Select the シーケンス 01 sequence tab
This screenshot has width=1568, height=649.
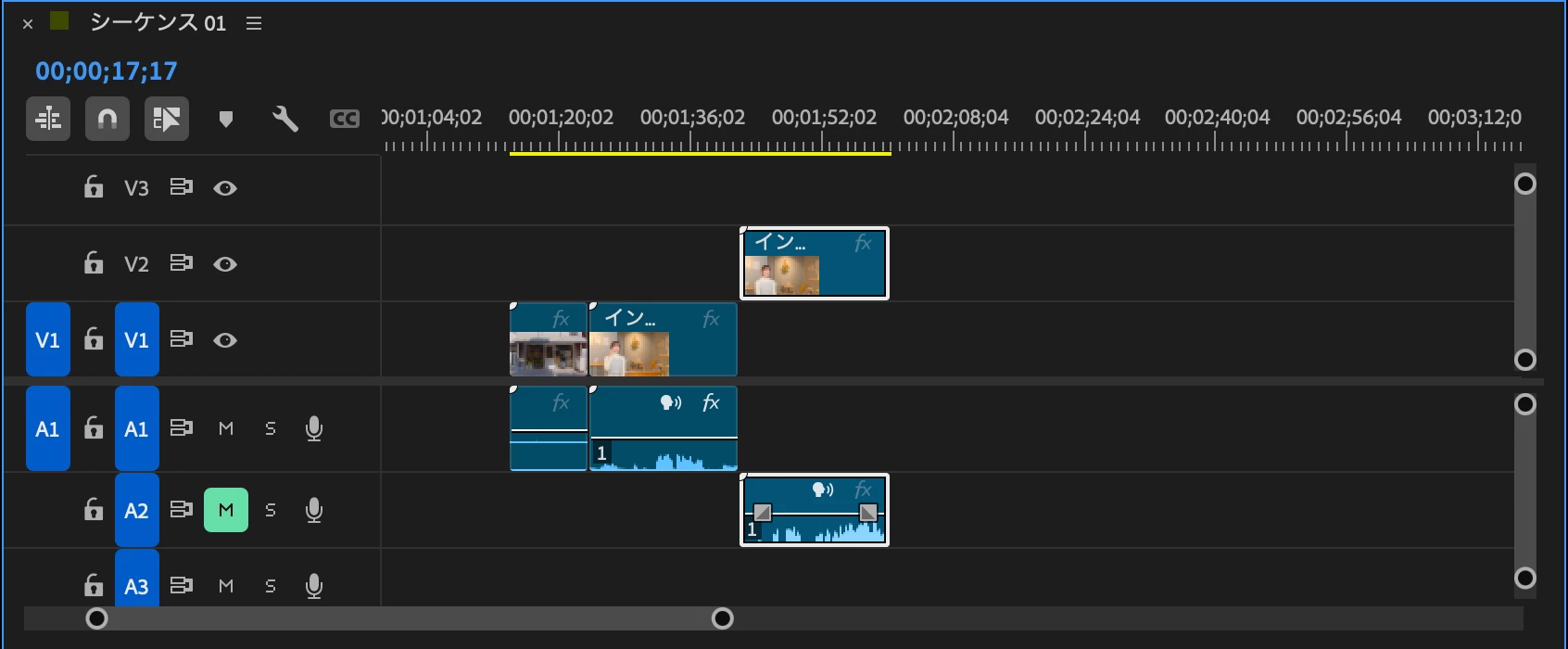158,23
